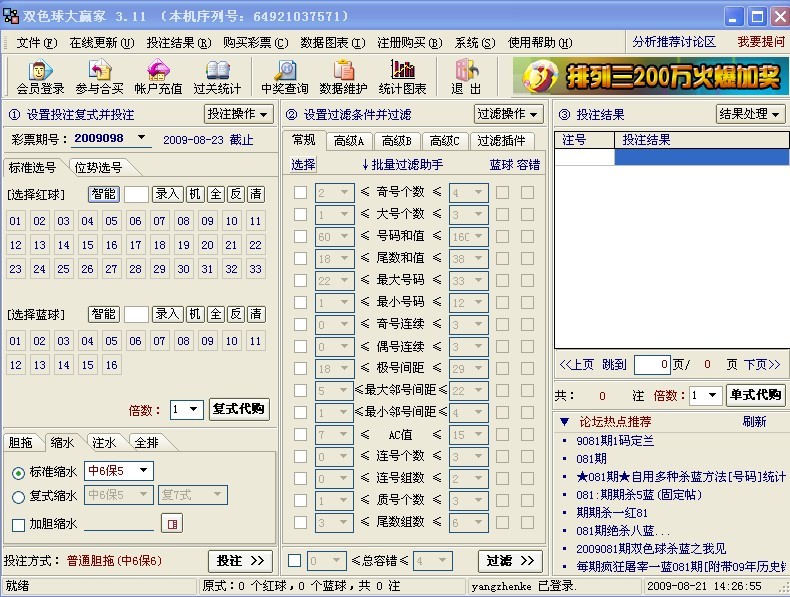Open the 奇号个数 minimum value dropdown
This screenshot has height=597, width=790.
tap(345, 192)
